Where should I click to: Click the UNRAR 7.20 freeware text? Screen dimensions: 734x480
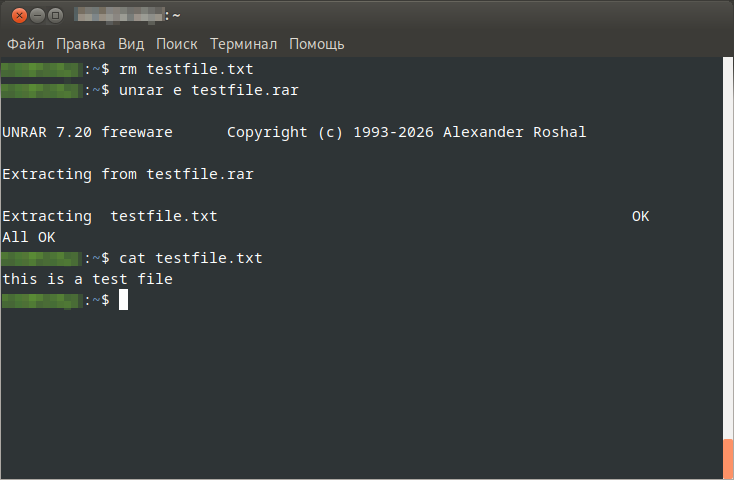(x=87, y=132)
